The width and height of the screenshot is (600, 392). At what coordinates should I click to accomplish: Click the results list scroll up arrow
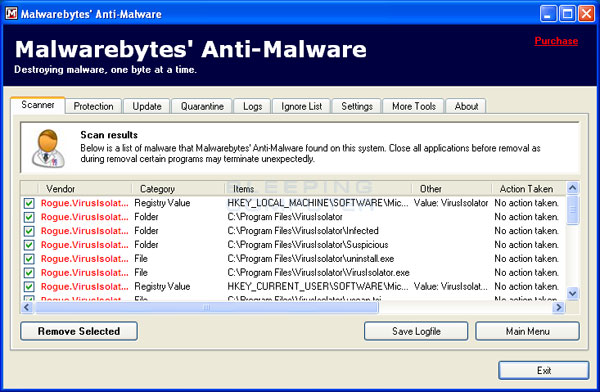[x=572, y=188]
